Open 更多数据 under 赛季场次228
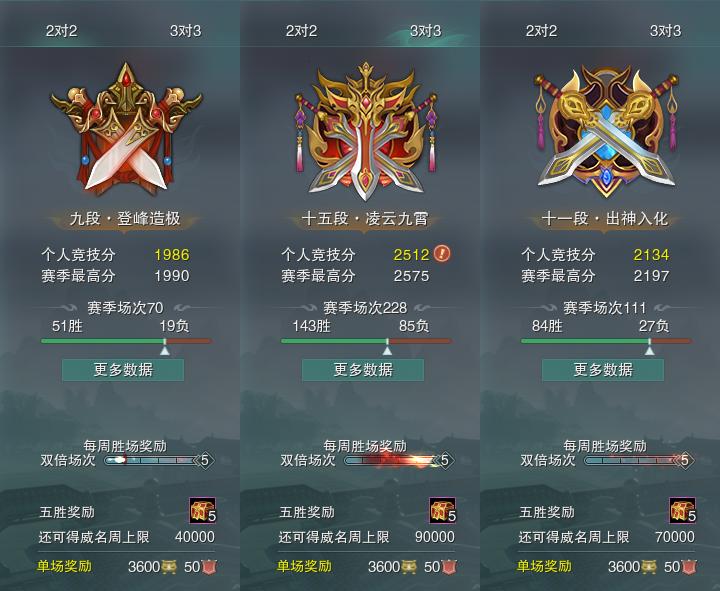720x591 pixels. tap(363, 370)
